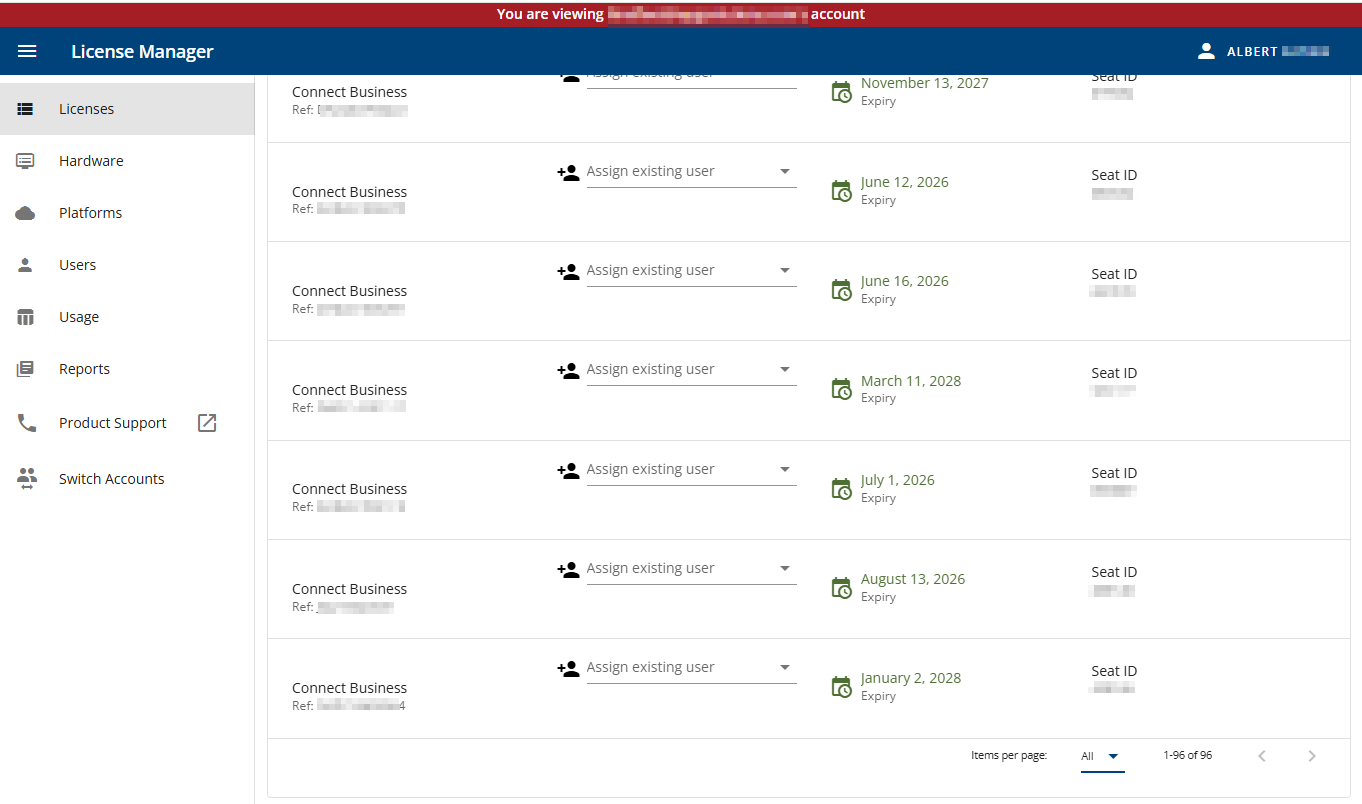Open the hamburger navigation menu
The image size is (1362, 804).
[27, 51]
